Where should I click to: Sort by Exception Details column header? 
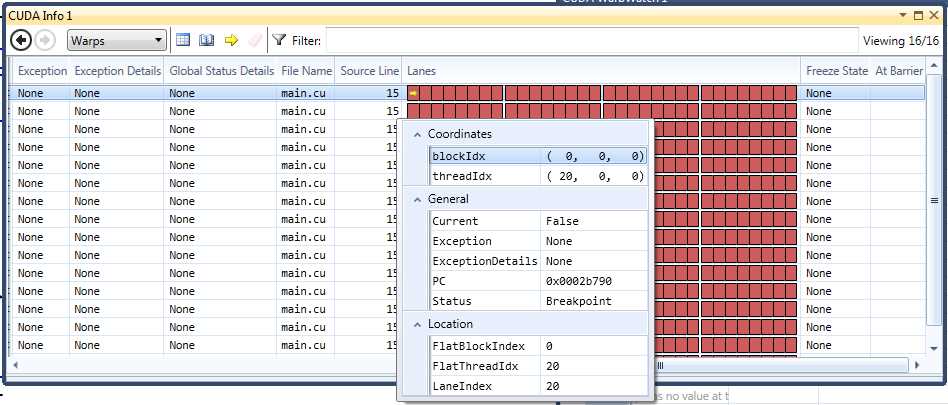click(118, 71)
